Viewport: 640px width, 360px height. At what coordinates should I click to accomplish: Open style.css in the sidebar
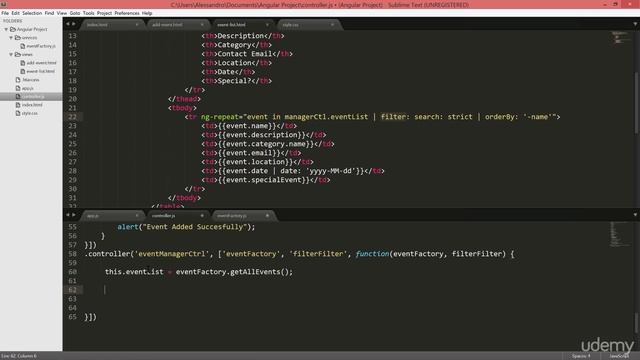(x=29, y=113)
